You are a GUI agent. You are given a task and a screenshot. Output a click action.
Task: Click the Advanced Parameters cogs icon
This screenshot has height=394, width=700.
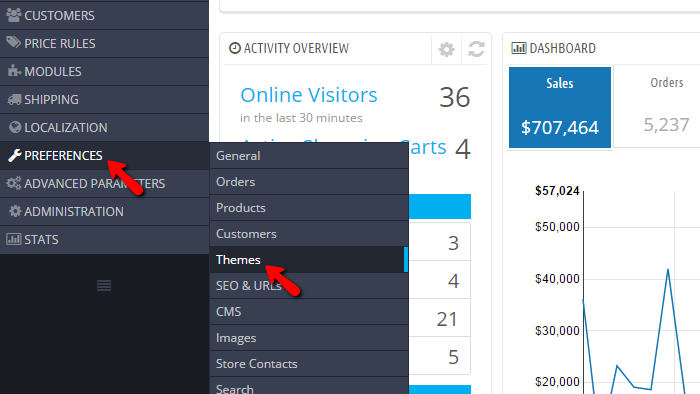[x=14, y=183]
